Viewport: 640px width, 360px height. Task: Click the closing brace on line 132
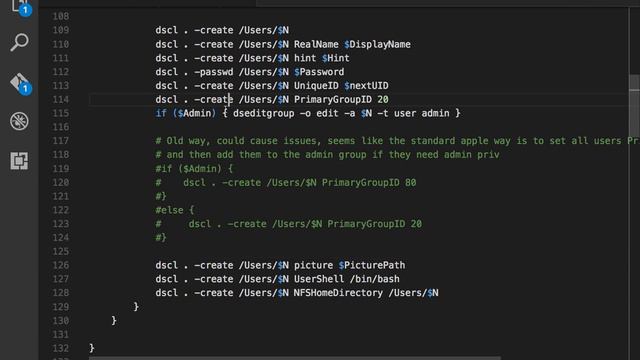pos(91,349)
